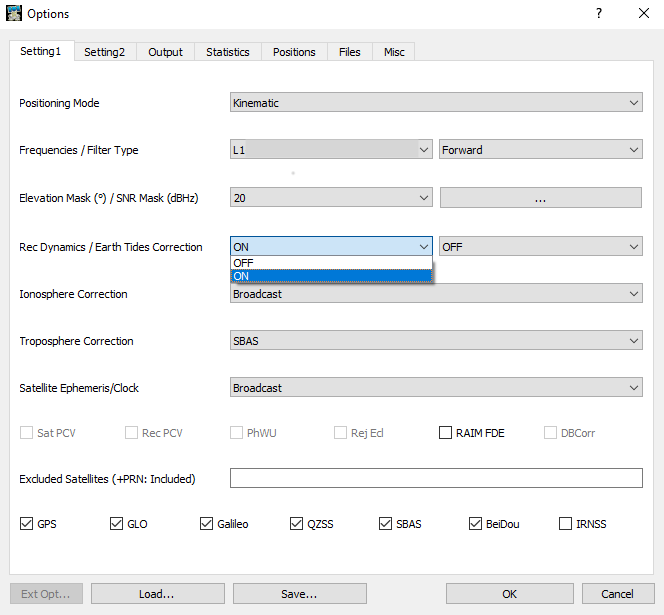Enable the IRNSS checkbox

coord(565,524)
